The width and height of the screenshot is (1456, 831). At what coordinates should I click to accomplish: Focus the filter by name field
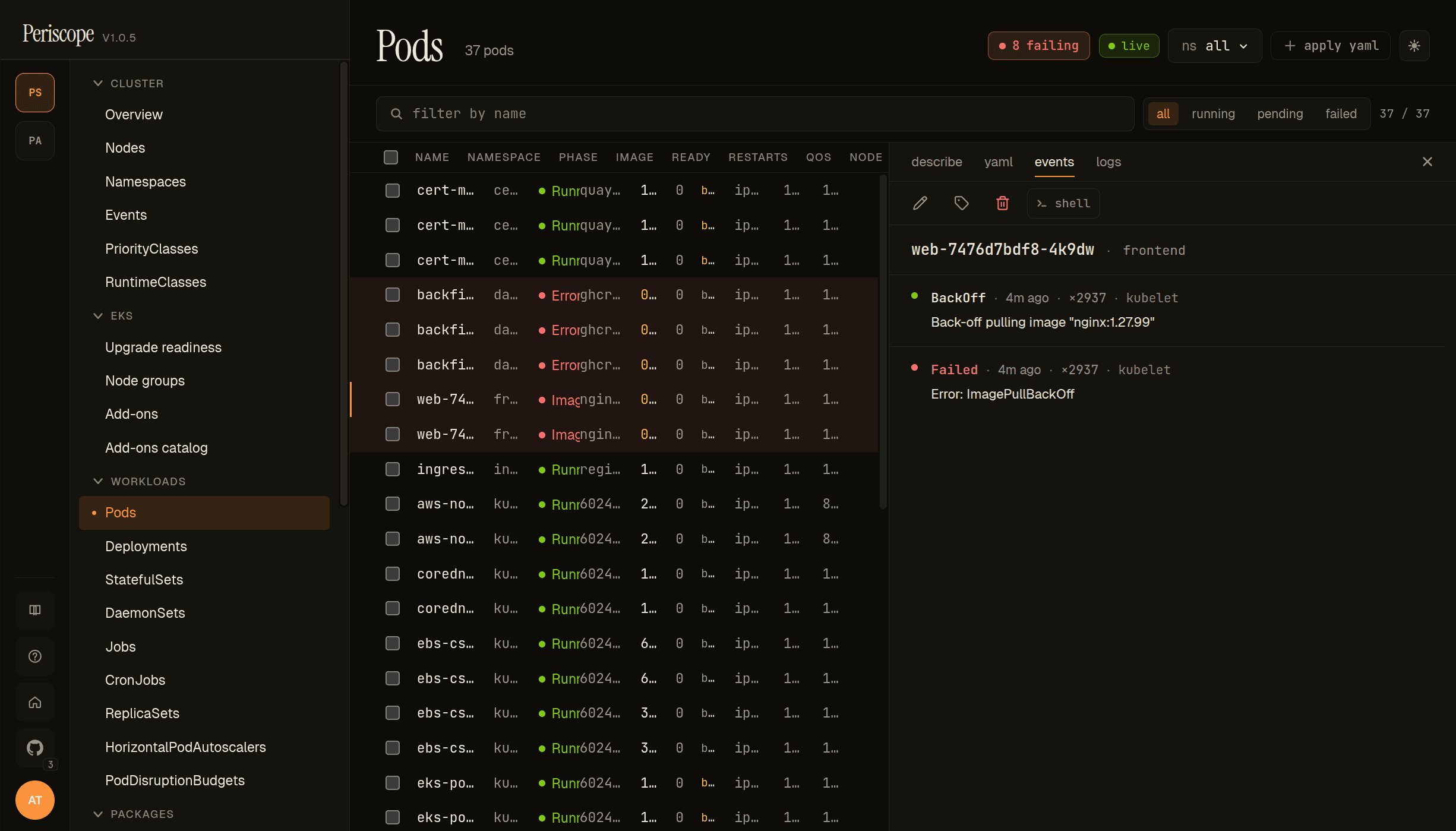754,113
